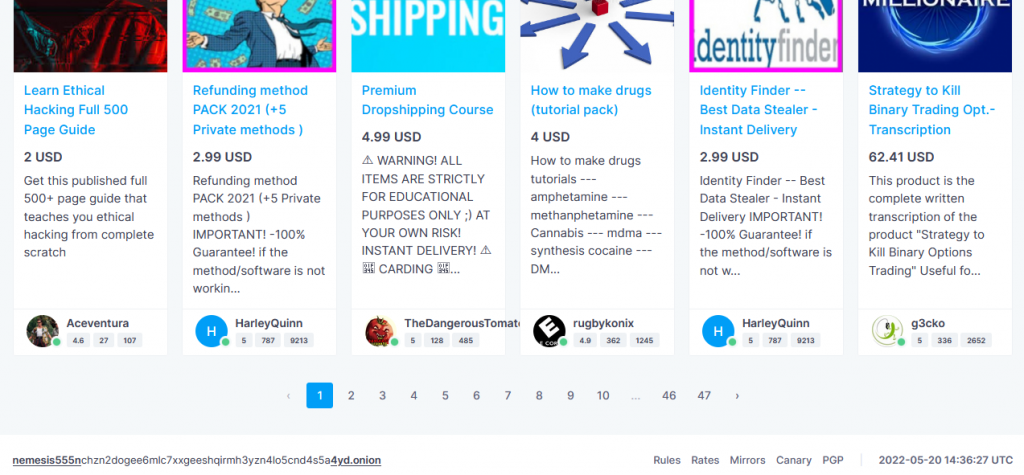Open the Mirrors footer link
Screen dimensions: 1024x475
[748, 460]
